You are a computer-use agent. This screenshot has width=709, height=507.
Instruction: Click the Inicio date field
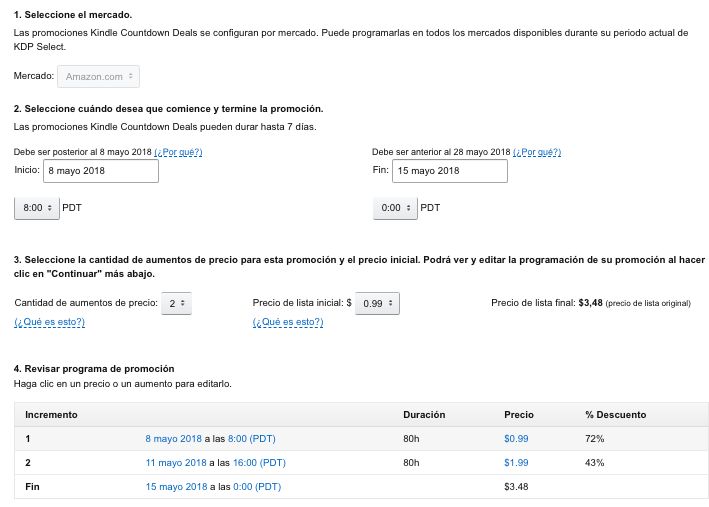click(x=100, y=171)
